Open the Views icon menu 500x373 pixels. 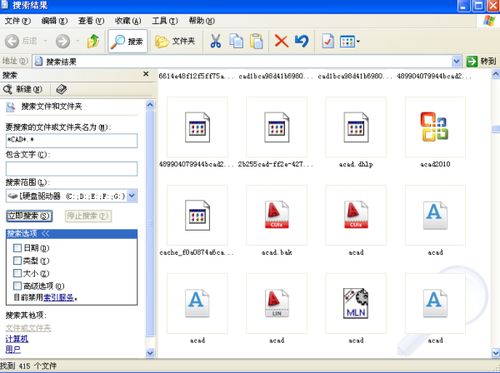pos(349,41)
